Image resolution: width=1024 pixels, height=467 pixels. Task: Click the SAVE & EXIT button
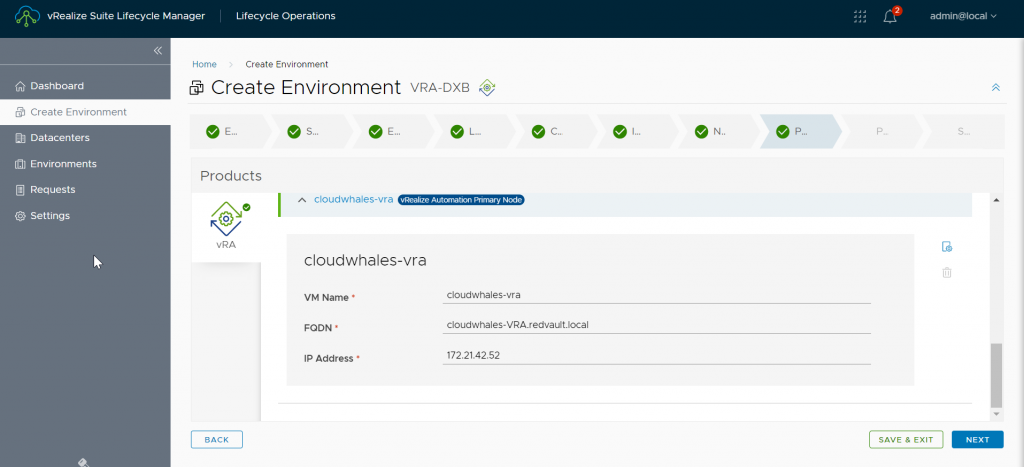coord(906,440)
